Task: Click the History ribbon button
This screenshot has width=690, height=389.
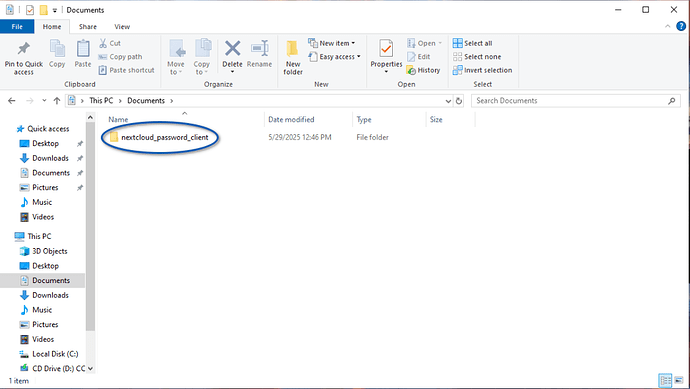Action: pyautogui.click(x=423, y=70)
